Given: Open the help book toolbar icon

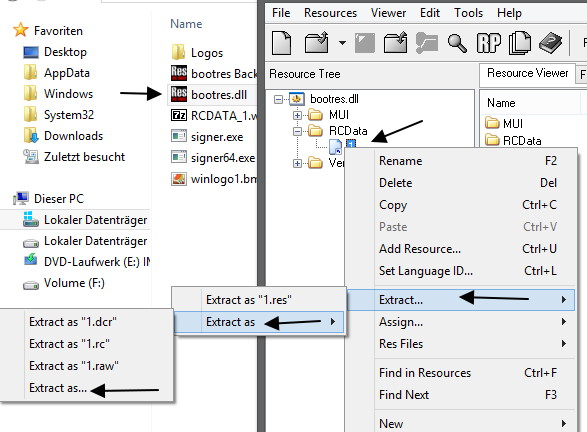Looking at the screenshot, I should (x=550, y=43).
